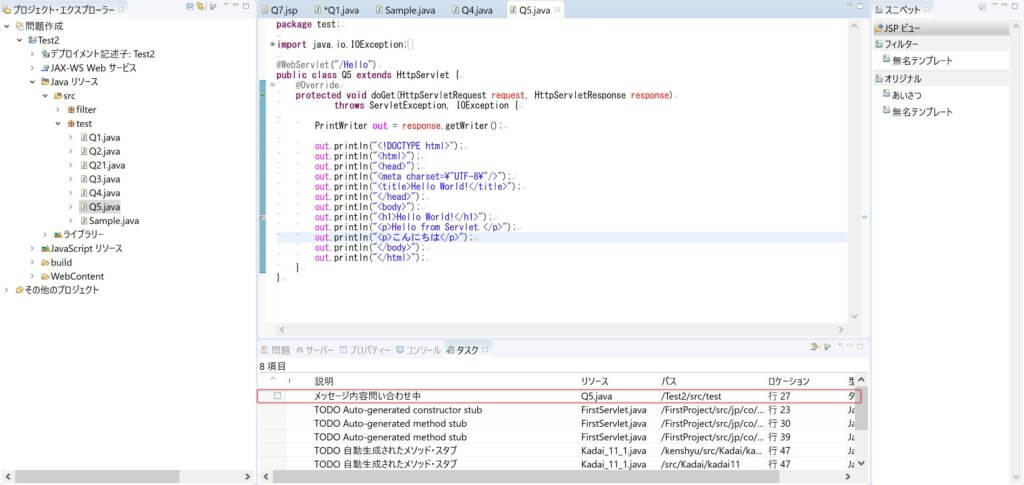Switch to the Sample.java editor tab
The height and width of the screenshot is (485, 1024).
pos(406,10)
